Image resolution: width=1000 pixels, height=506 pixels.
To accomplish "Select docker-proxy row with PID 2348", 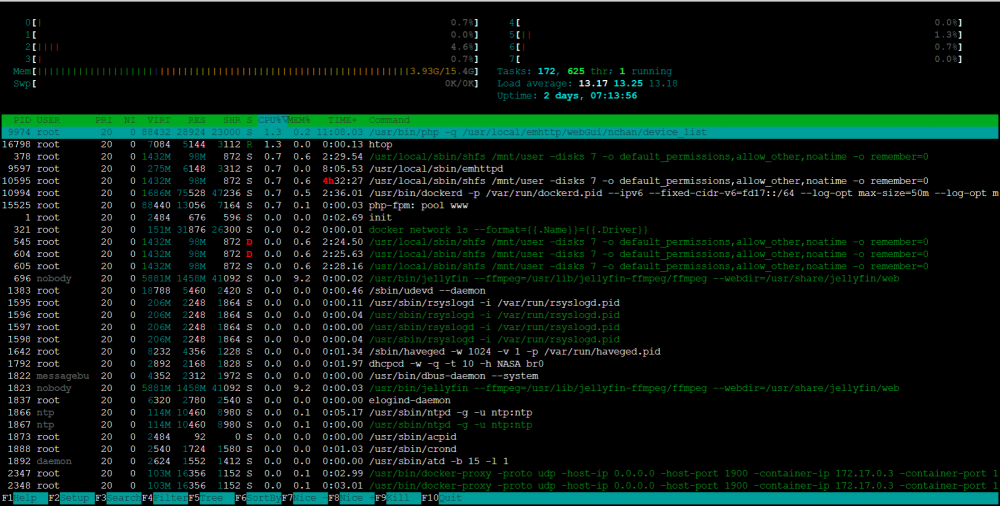I will coord(500,486).
